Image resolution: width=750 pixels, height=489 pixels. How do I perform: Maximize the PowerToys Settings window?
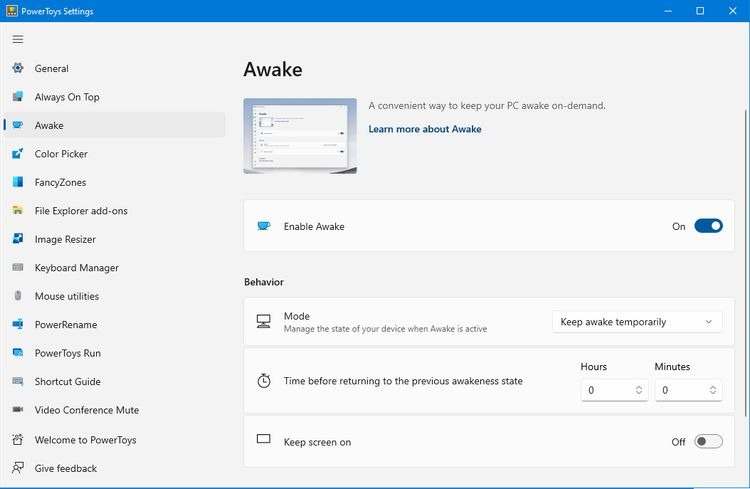[700, 11]
